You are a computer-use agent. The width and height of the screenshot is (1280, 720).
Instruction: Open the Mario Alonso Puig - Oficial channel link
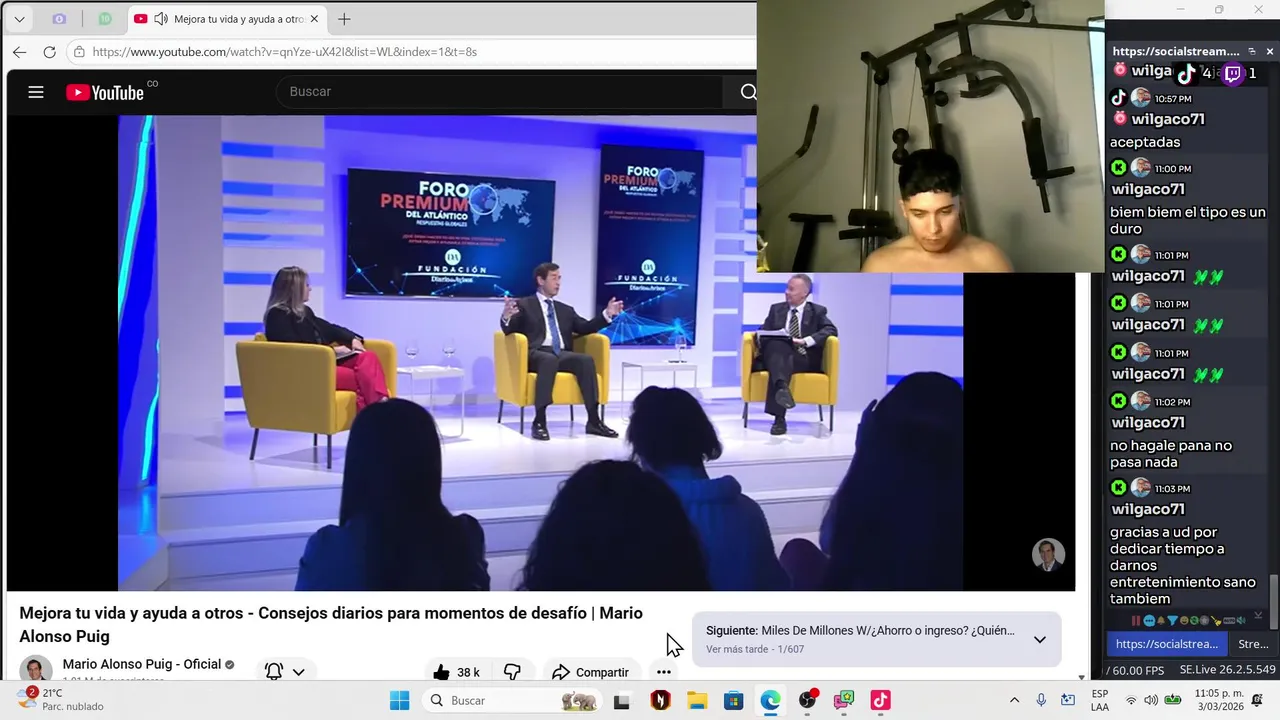pos(142,664)
